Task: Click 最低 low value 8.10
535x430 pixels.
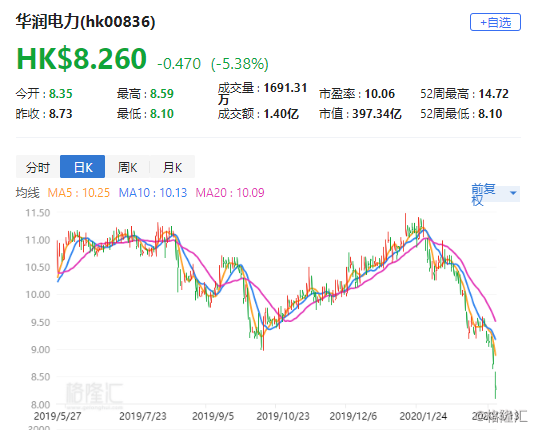Action: point(162,114)
